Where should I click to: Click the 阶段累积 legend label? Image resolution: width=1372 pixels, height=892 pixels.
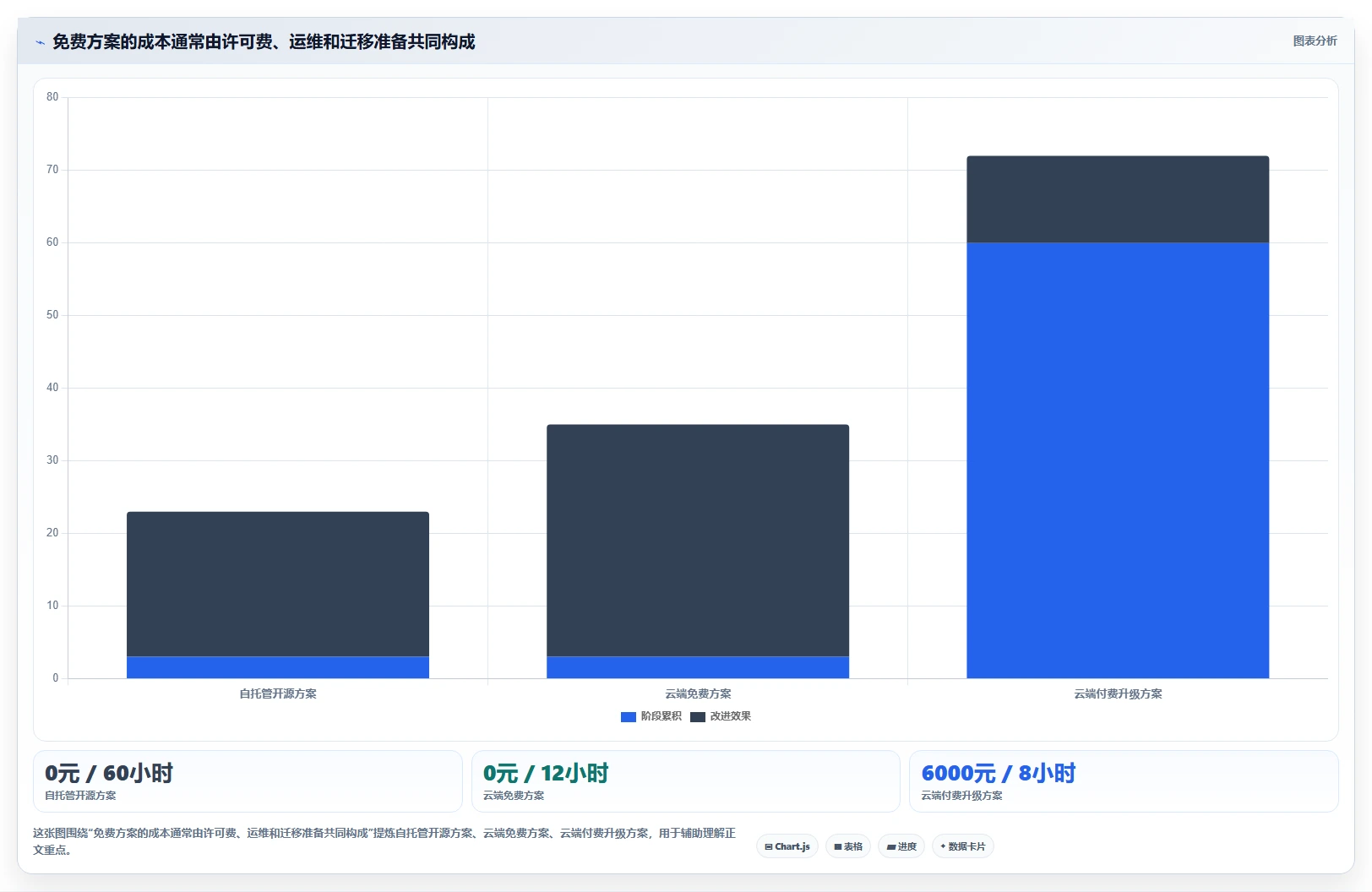[x=661, y=716]
